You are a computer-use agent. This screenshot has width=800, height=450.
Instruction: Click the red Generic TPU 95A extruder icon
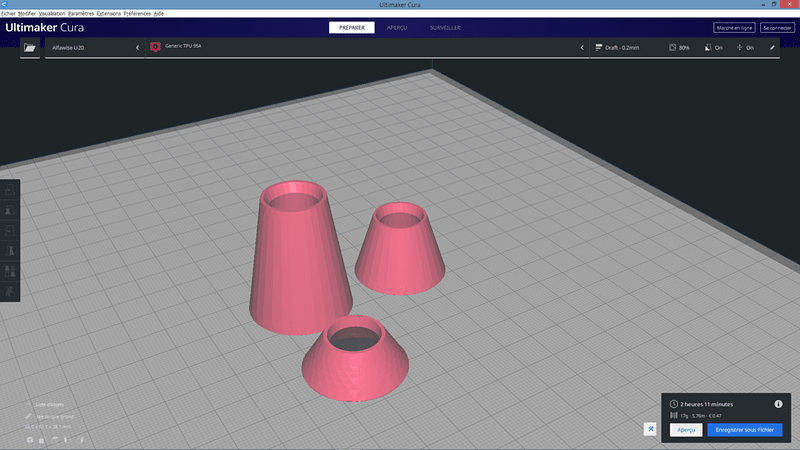pyautogui.click(x=156, y=47)
